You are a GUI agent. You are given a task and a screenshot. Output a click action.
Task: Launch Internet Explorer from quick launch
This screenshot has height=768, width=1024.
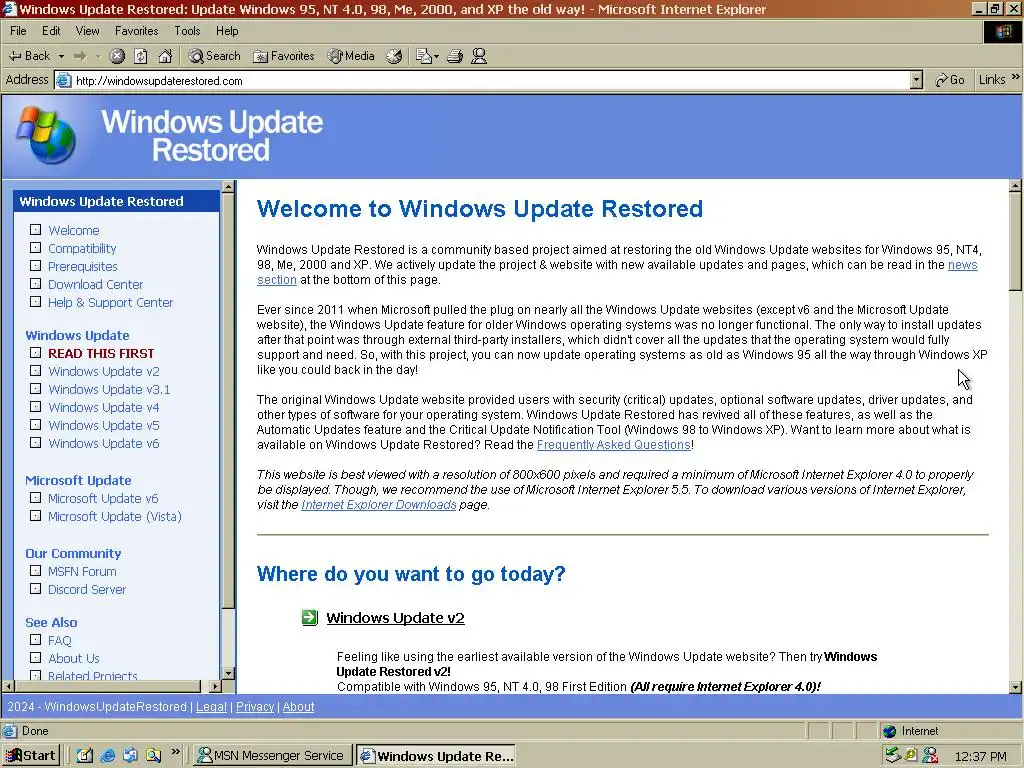pos(108,756)
